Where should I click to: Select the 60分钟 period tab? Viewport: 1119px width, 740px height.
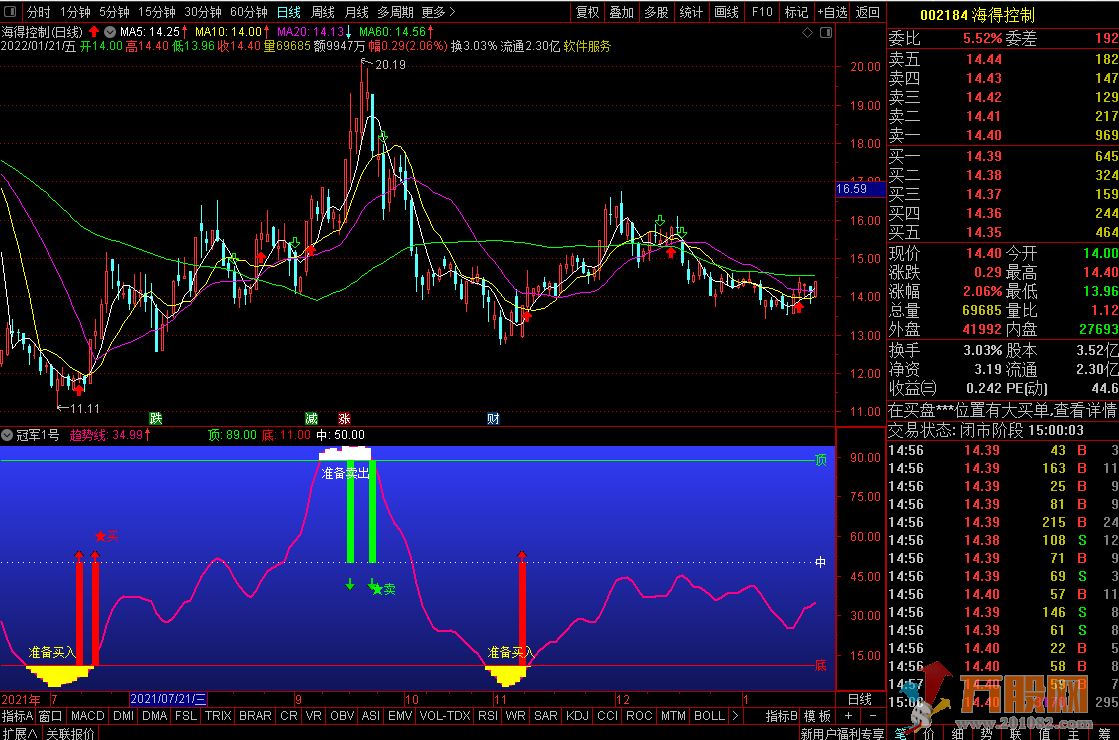click(249, 12)
